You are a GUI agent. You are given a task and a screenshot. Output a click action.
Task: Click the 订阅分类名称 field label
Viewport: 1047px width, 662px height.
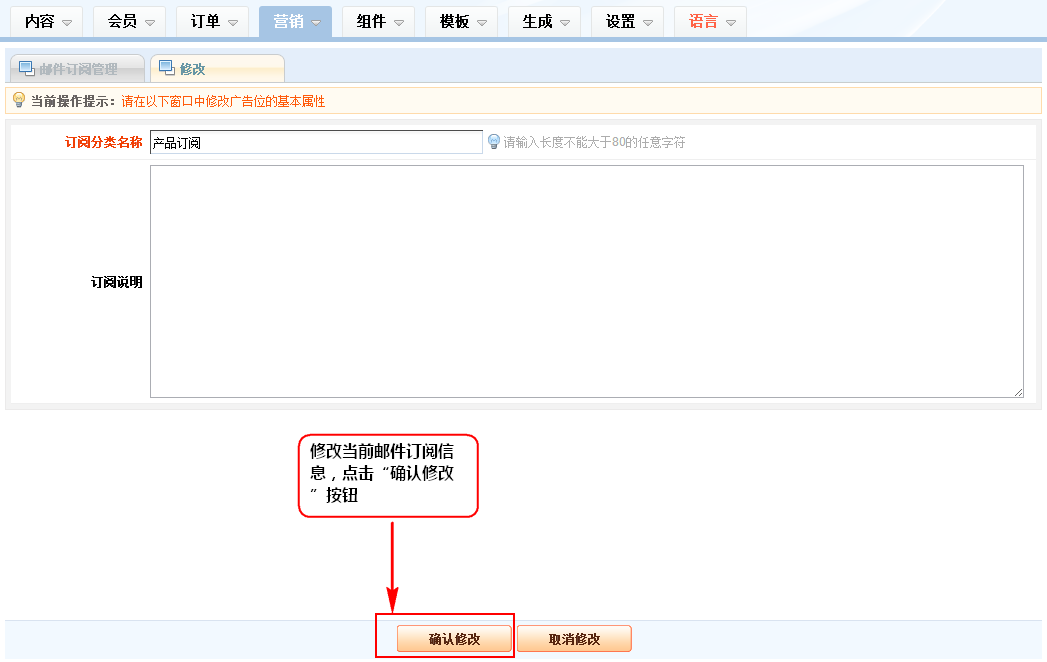(103, 143)
